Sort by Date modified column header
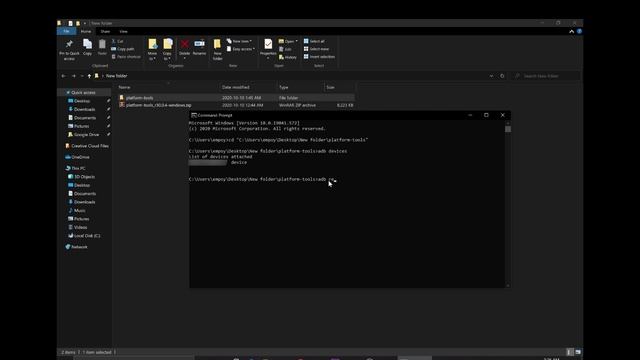This screenshot has width=640, height=360. 248,87
